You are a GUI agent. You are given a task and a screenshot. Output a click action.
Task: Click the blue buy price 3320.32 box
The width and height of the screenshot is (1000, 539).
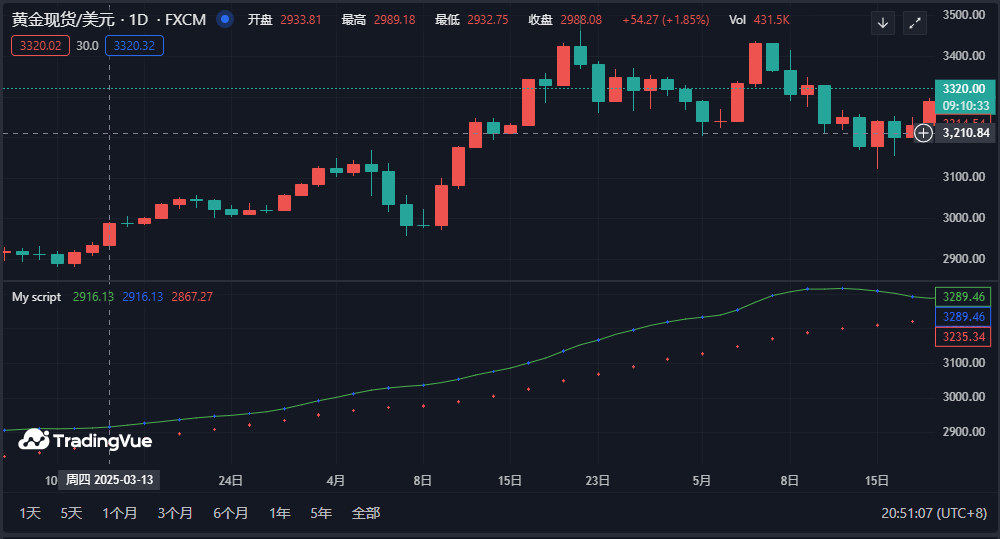point(133,45)
